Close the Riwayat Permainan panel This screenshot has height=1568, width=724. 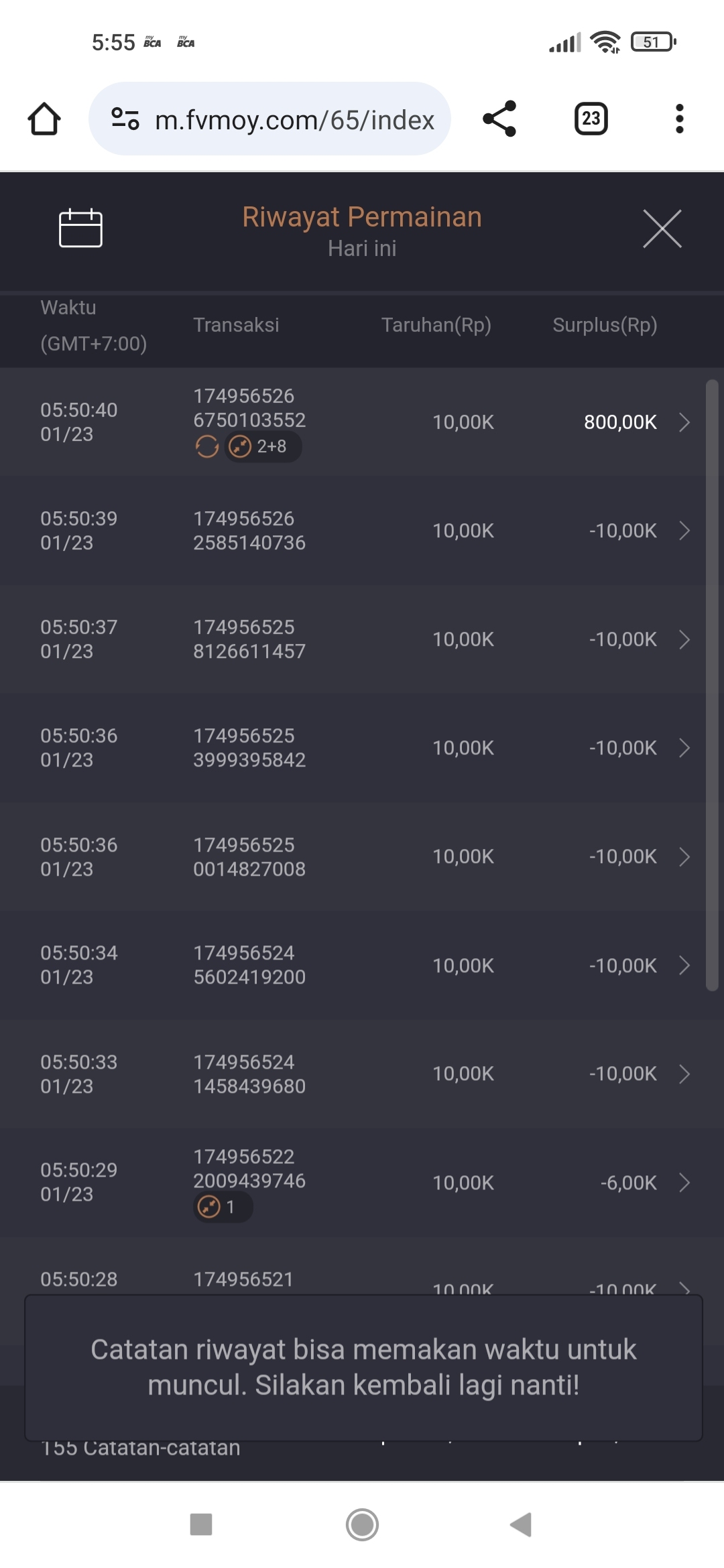click(662, 228)
